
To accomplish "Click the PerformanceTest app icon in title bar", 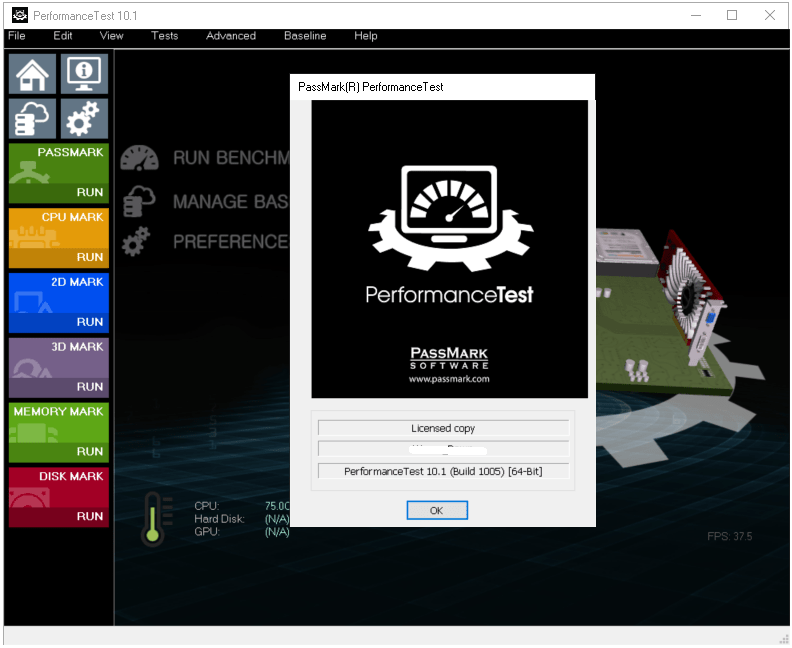I will (20, 16).
